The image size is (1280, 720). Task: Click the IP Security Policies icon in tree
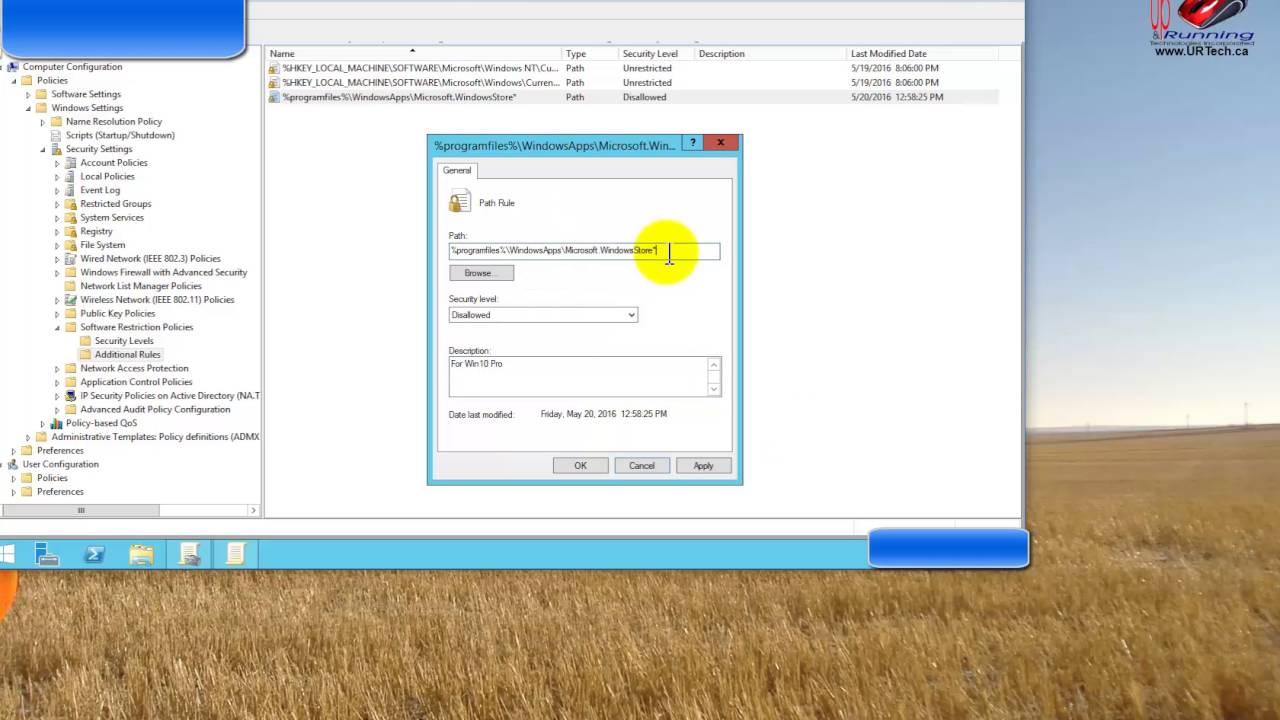click(70, 395)
